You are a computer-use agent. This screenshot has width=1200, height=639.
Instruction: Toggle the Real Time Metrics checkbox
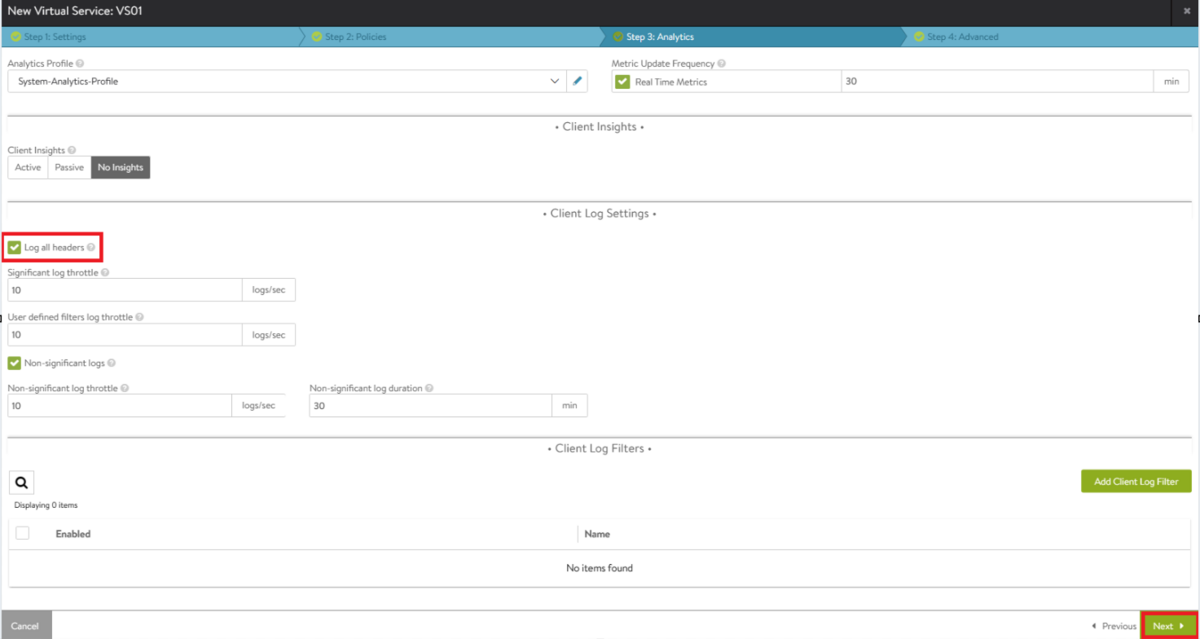click(623, 81)
